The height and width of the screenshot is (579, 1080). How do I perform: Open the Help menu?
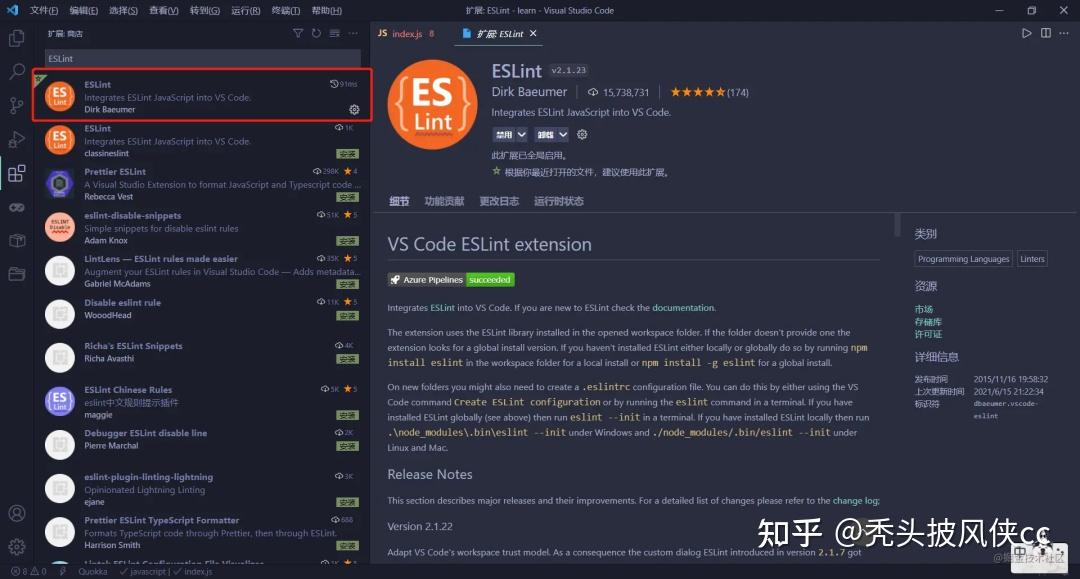tap(326, 10)
